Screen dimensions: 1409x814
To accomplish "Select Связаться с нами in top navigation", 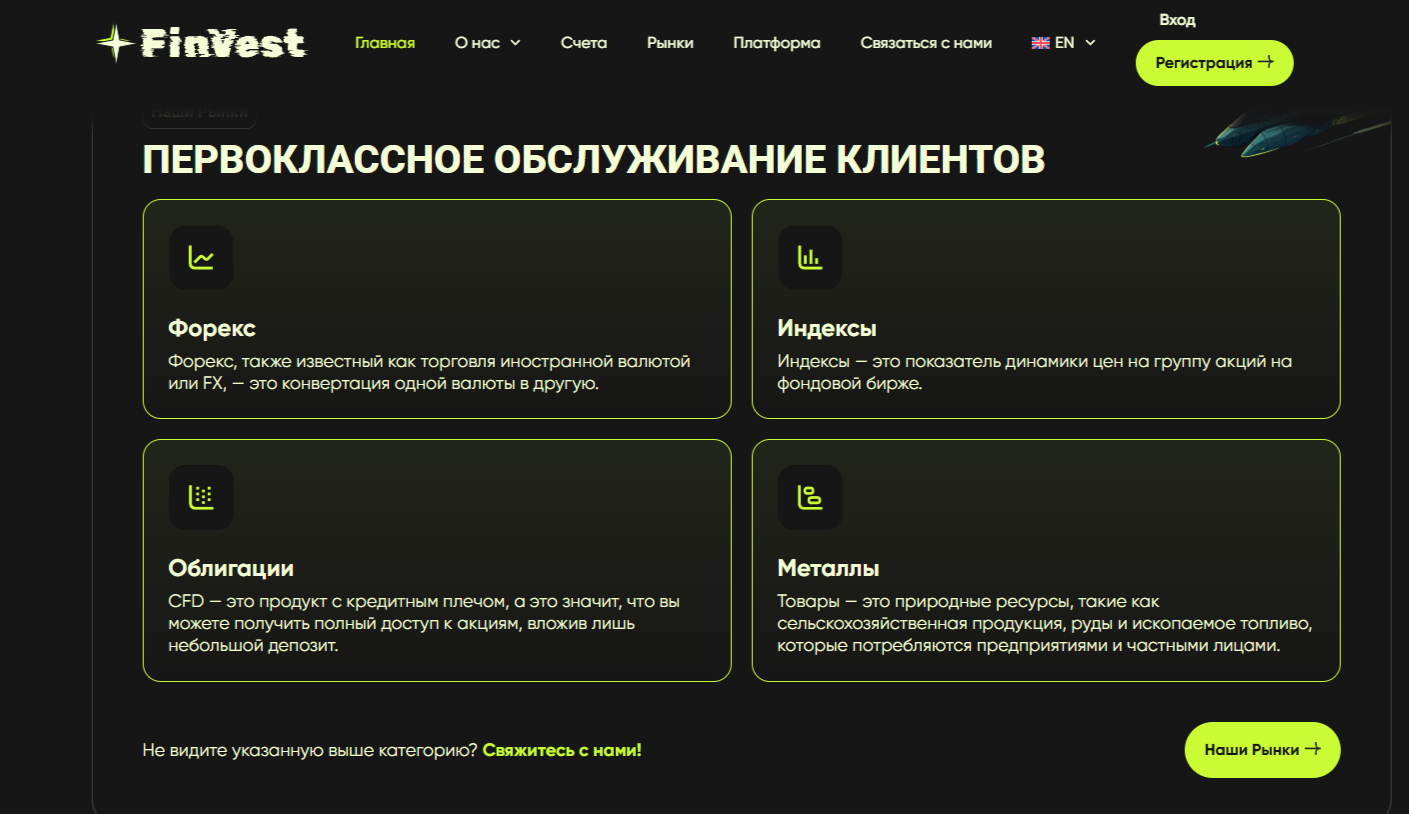I will click(926, 43).
